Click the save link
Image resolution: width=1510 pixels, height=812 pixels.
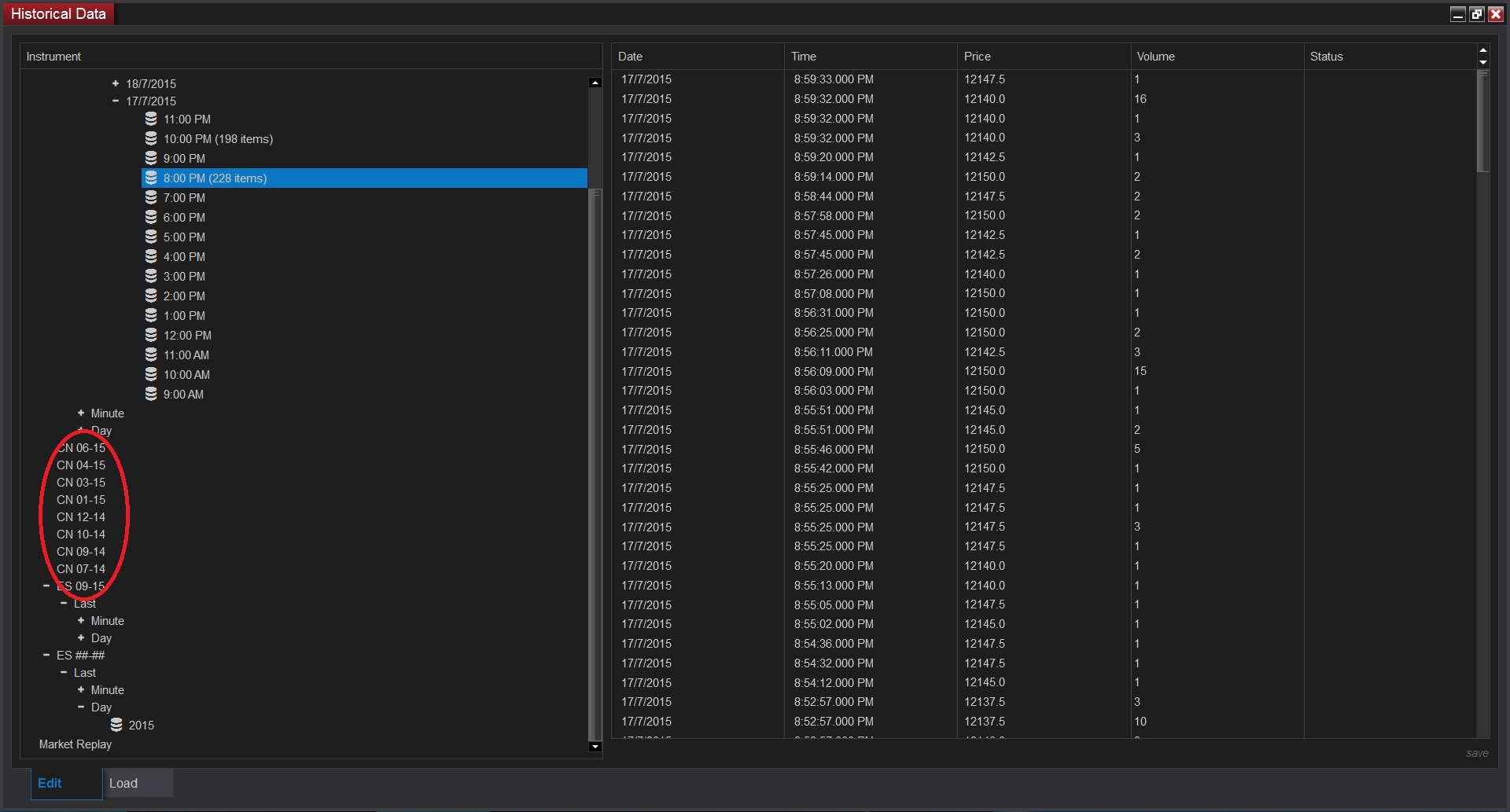pos(1477,753)
